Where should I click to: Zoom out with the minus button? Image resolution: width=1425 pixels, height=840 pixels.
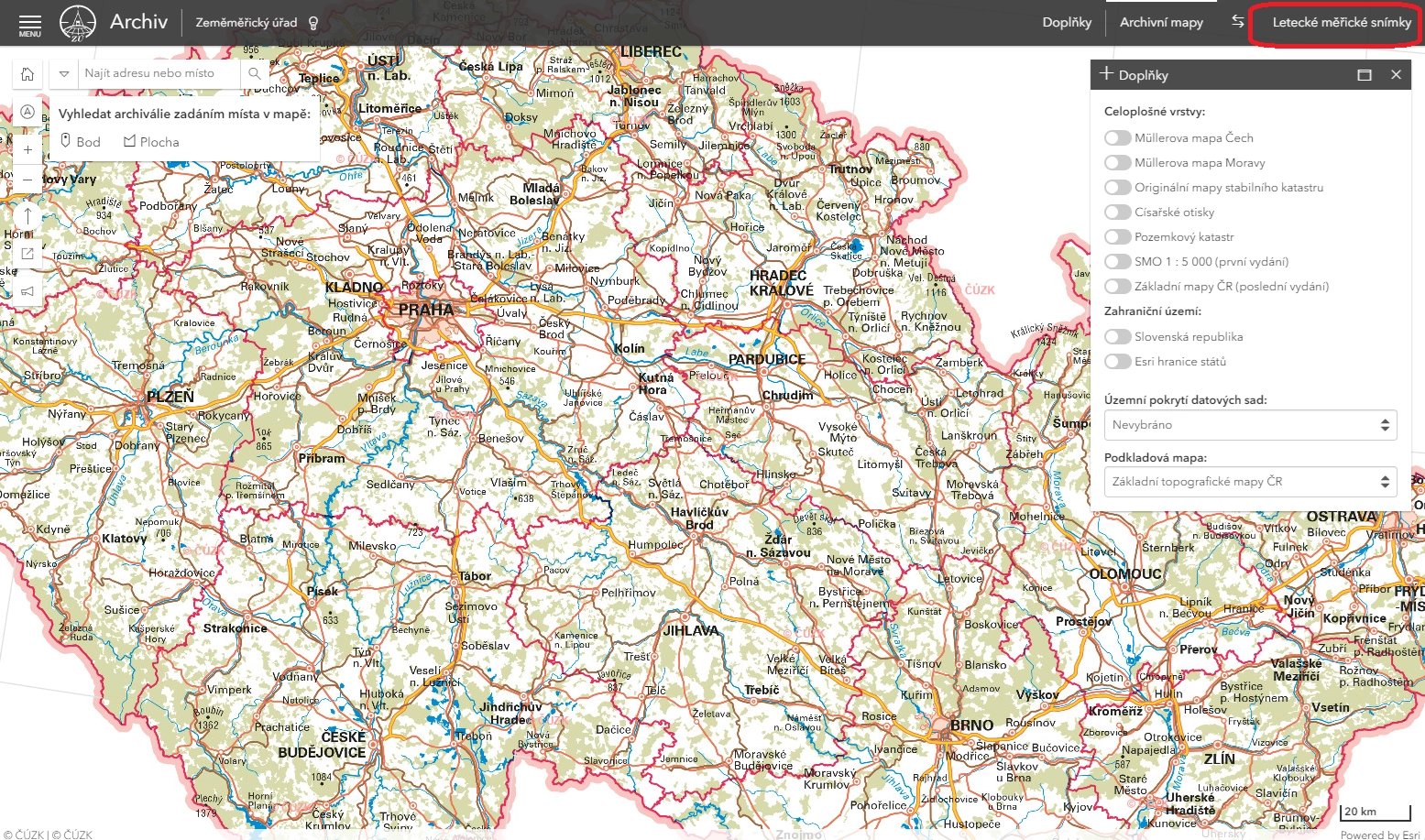pyautogui.click(x=27, y=180)
